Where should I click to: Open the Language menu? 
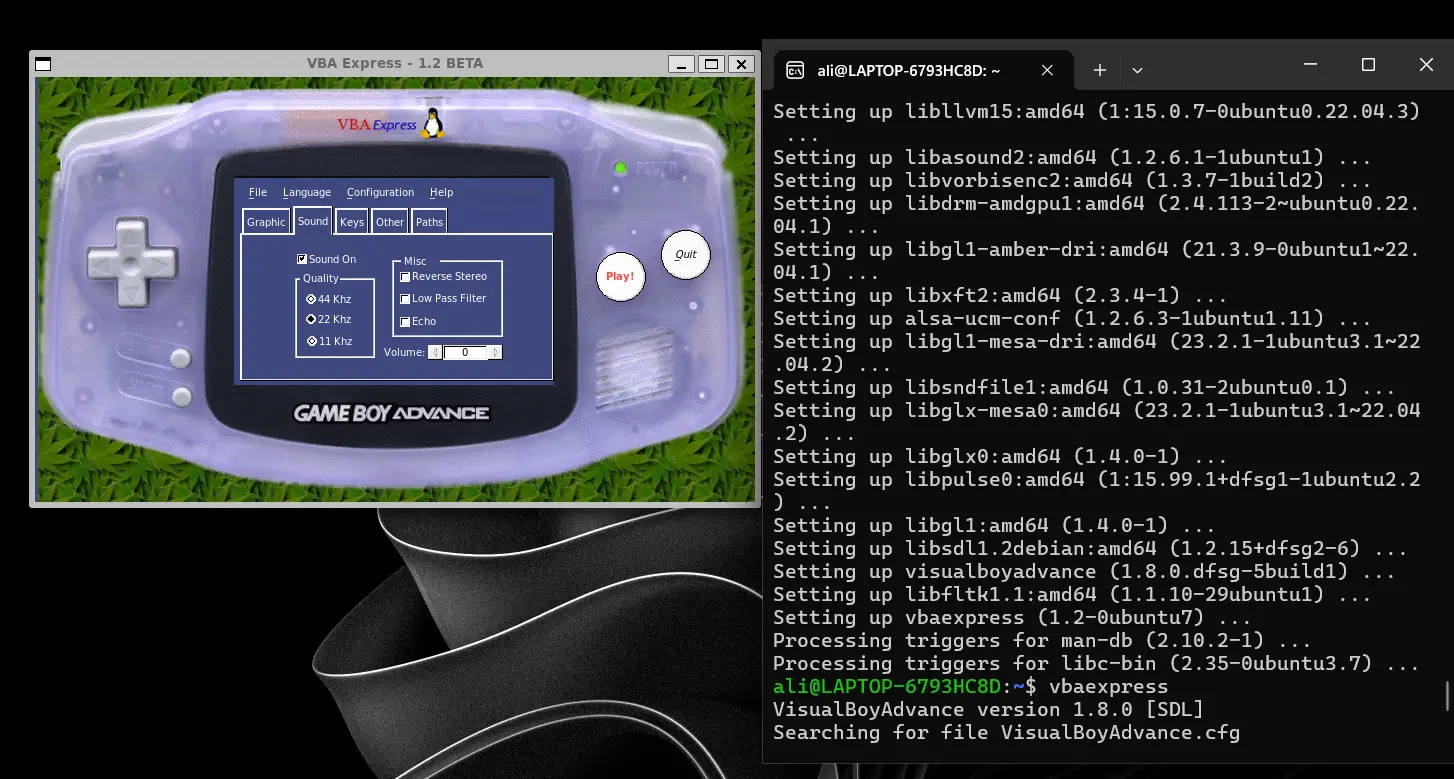click(x=307, y=192)
